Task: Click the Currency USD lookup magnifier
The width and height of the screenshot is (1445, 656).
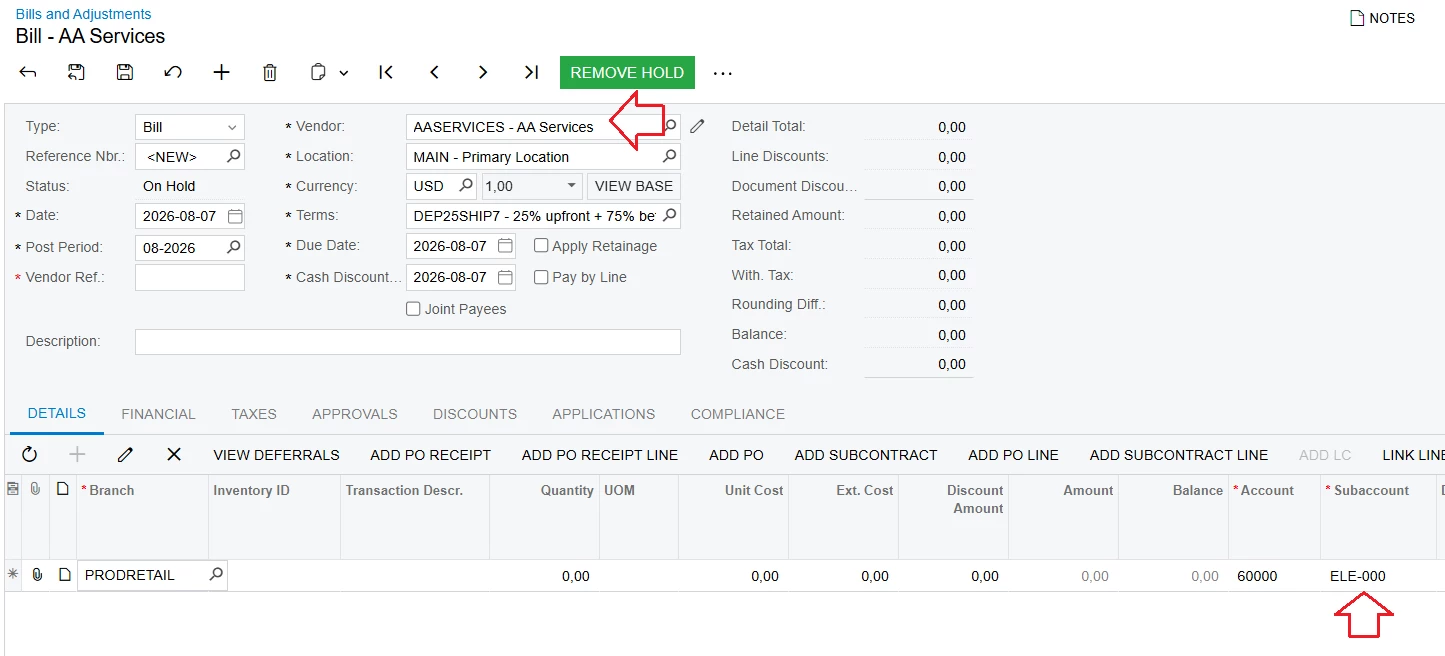Action: 466,186
